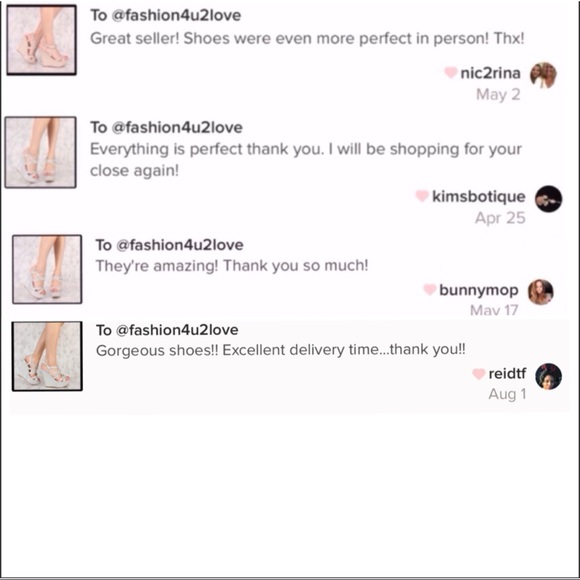Open nic2rina's profile avatar
Viewport: 580px width, 580px height.
tap(543, 75)
